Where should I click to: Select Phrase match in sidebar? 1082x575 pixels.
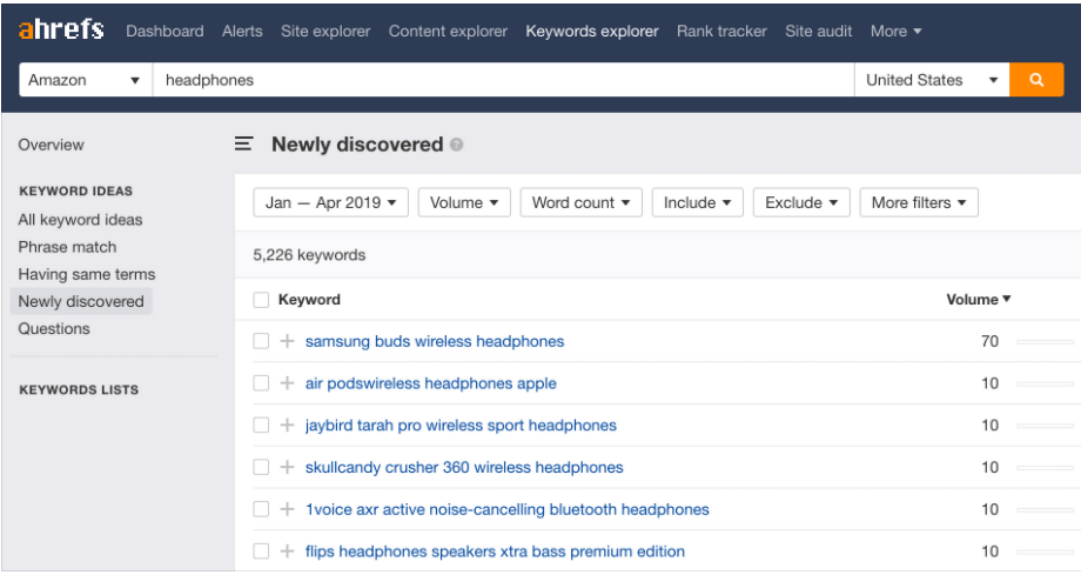[x=67, y=247]
